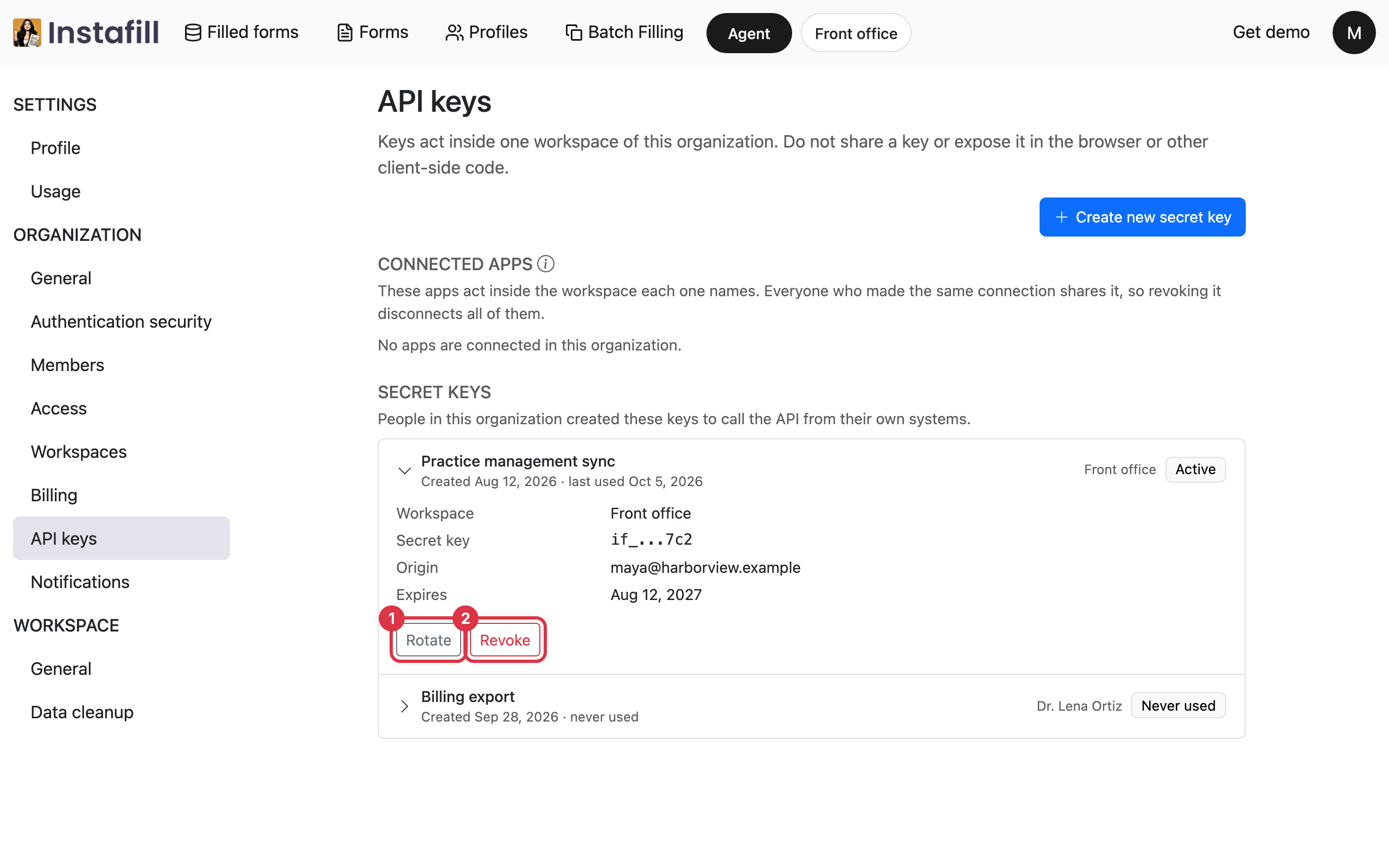Click the Dr. Lena Ortiz label
Image resolution: width=1389 pixels, height=868 pixels.
[x=1079, y=706]
